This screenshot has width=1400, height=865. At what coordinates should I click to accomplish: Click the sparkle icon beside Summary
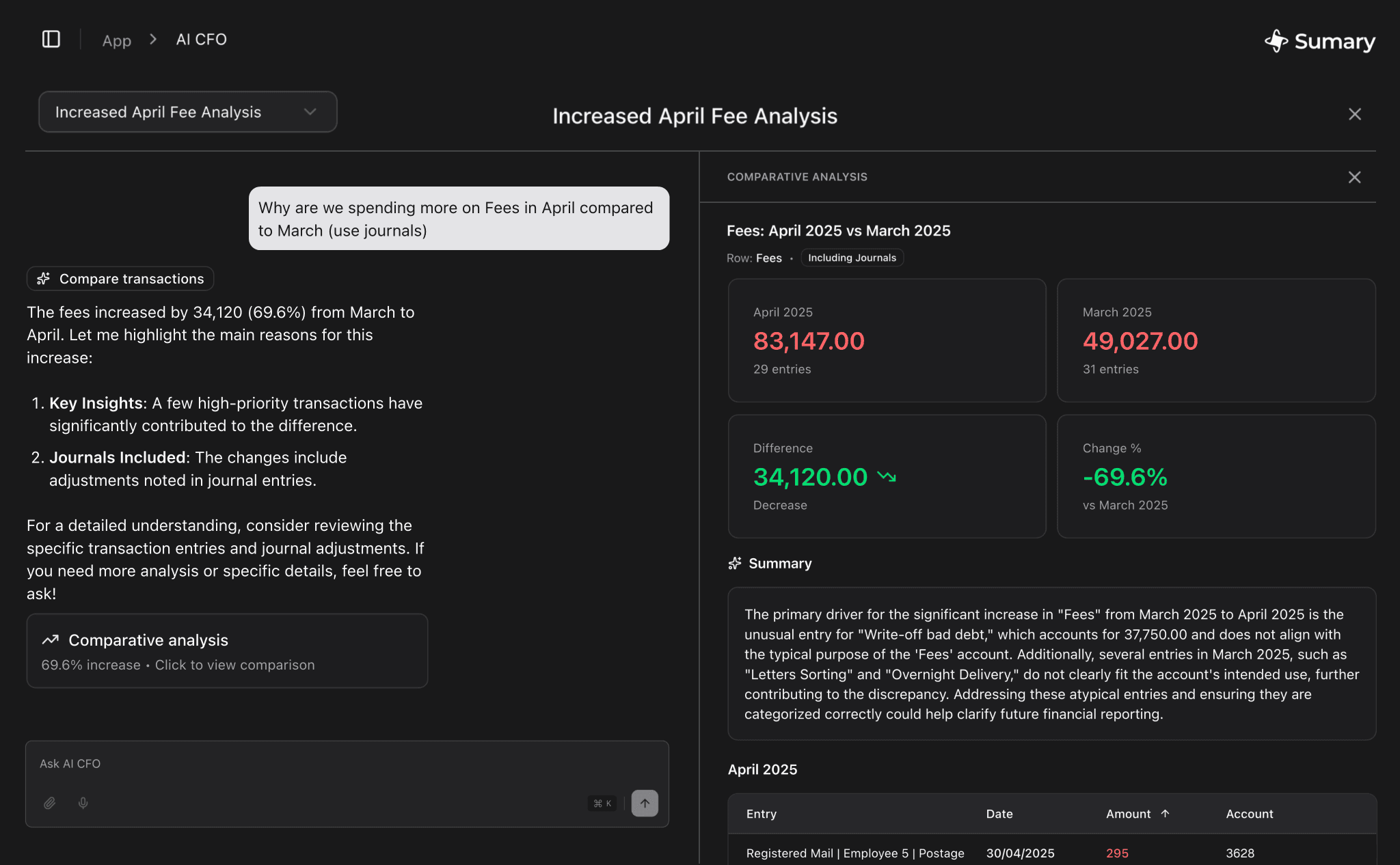coord(735,563)
